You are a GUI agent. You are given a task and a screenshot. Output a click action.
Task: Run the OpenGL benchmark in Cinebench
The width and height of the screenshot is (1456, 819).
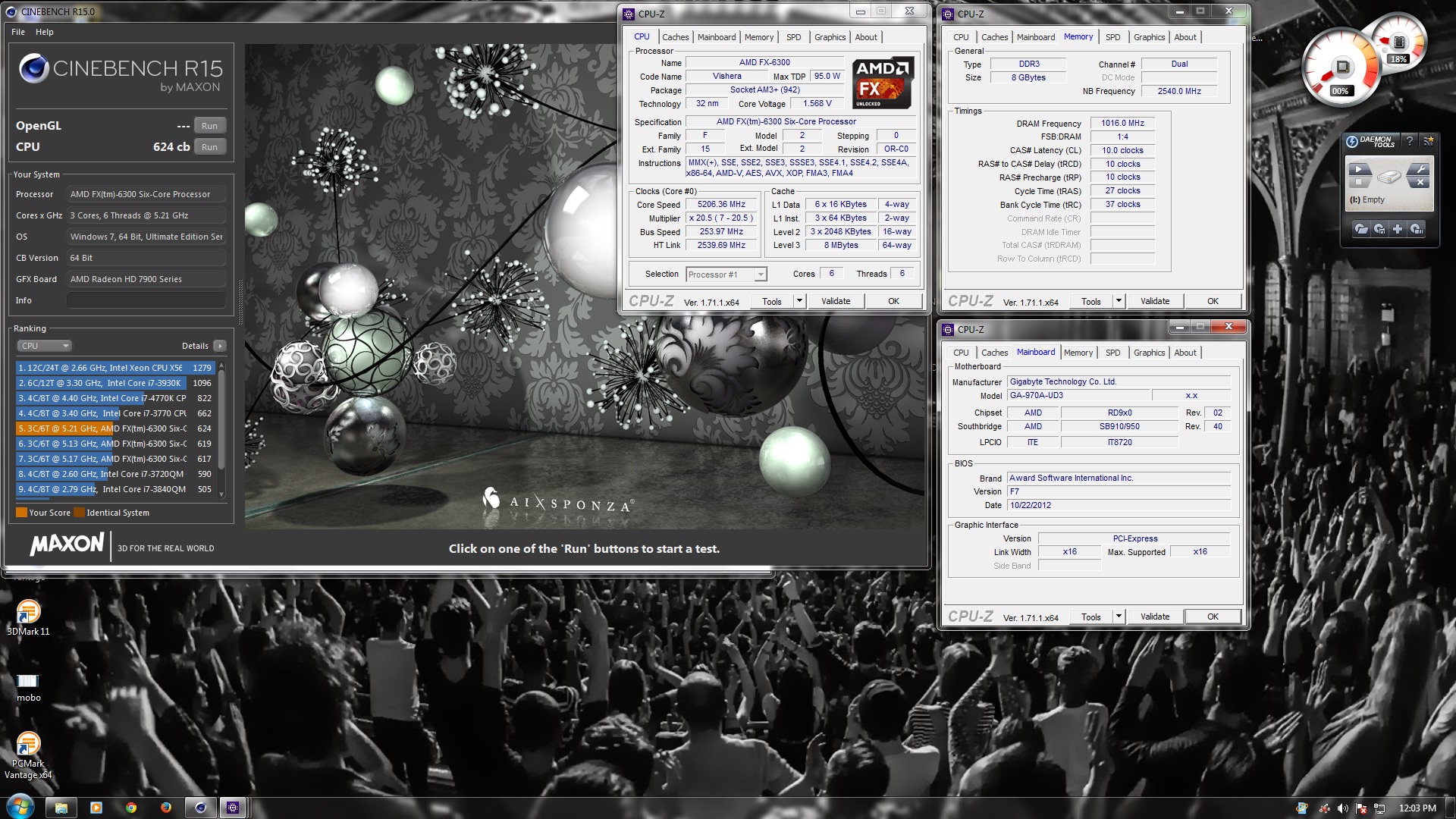click(x=209, y=126)
